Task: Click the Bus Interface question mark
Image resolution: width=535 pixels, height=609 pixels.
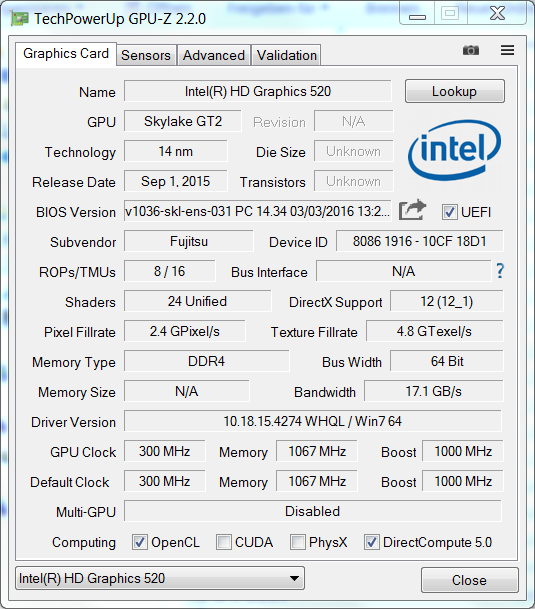Action: [500, 271]
